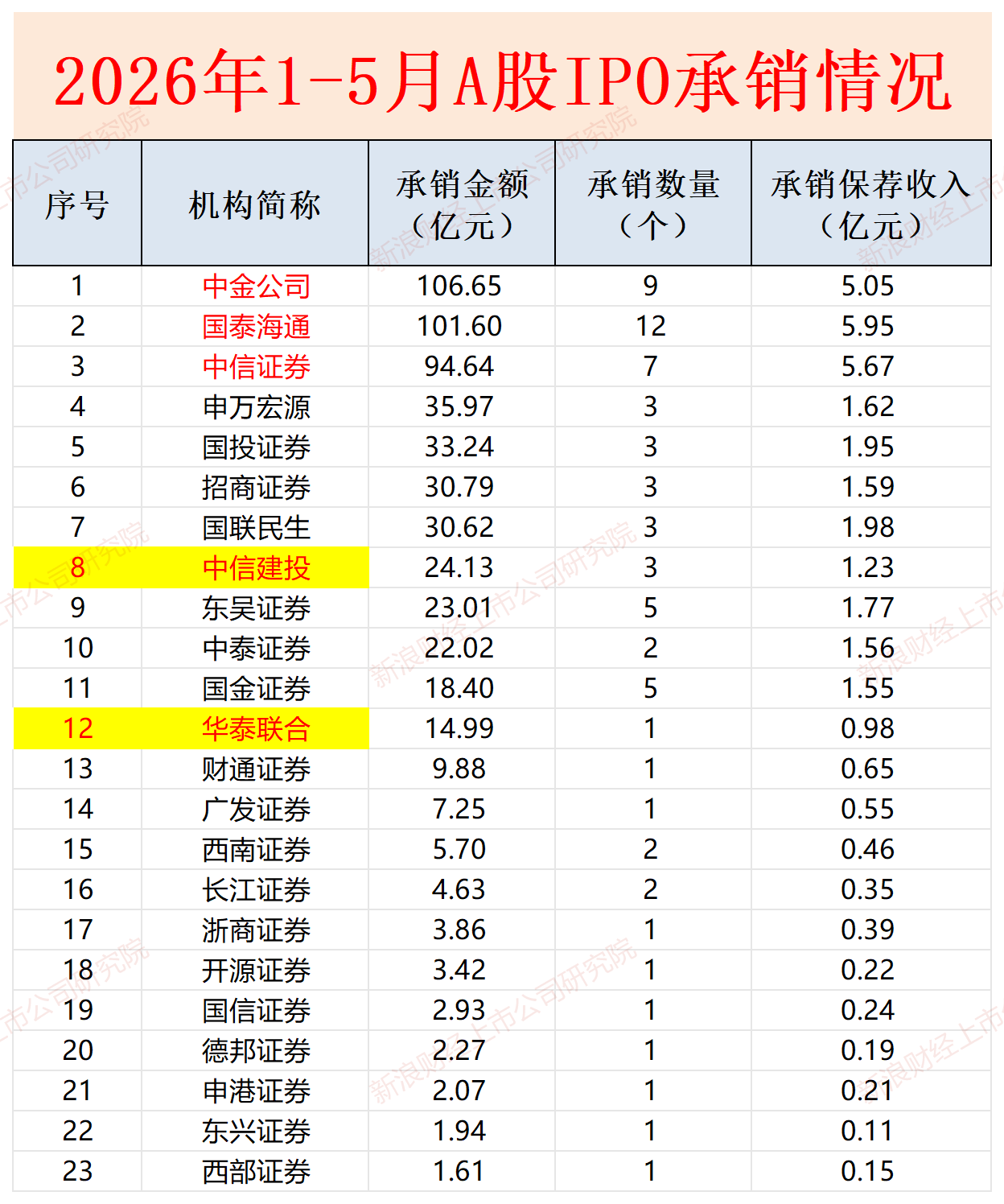The height and width of the screenshot is (1204, 1004).
Task: Select the 7.25 amount cell
Action: (462, 810)
